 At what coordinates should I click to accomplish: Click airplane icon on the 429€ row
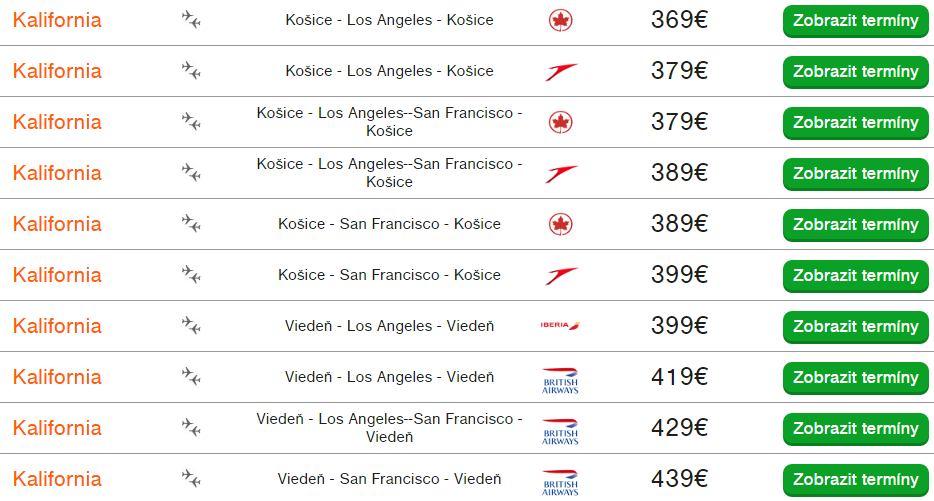(191, 427)
